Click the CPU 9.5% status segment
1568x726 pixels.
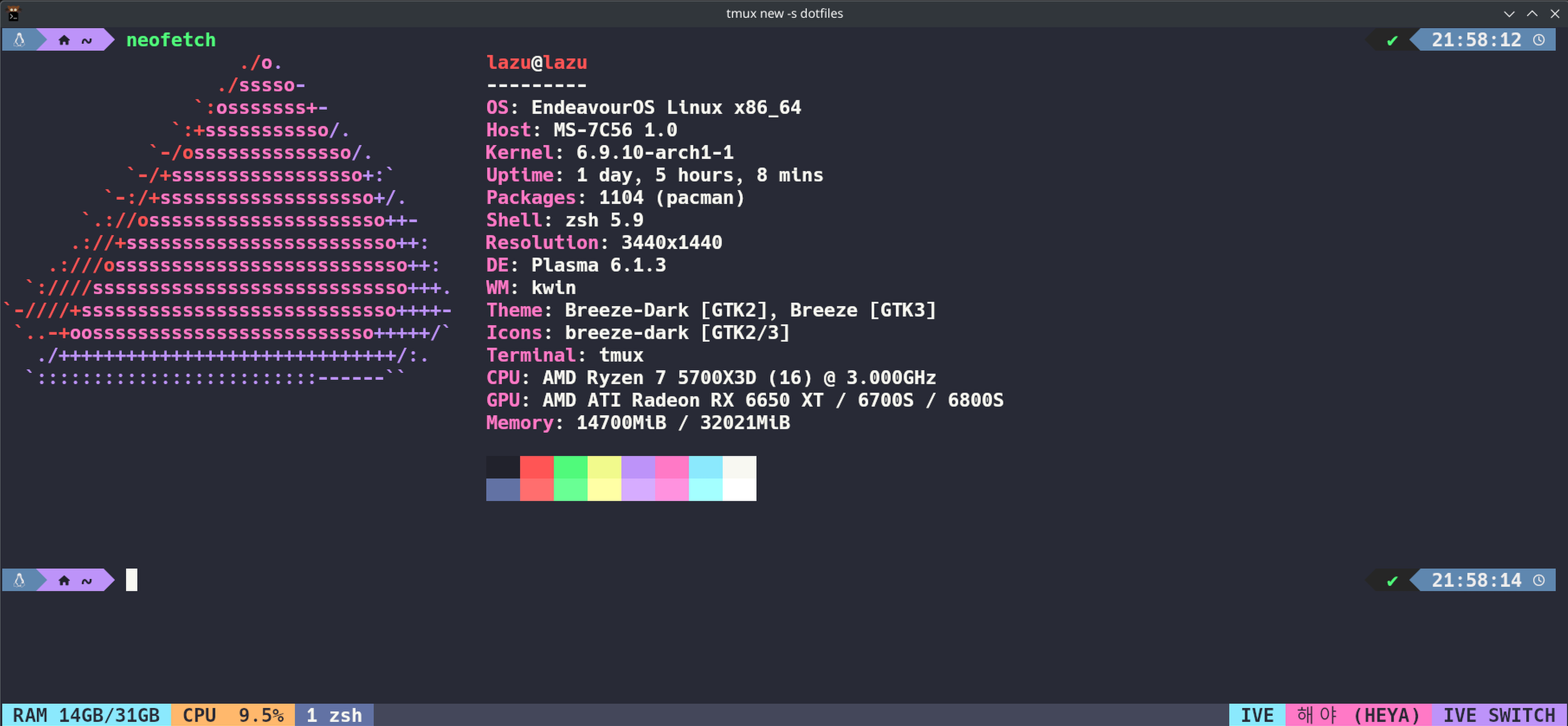233,715
